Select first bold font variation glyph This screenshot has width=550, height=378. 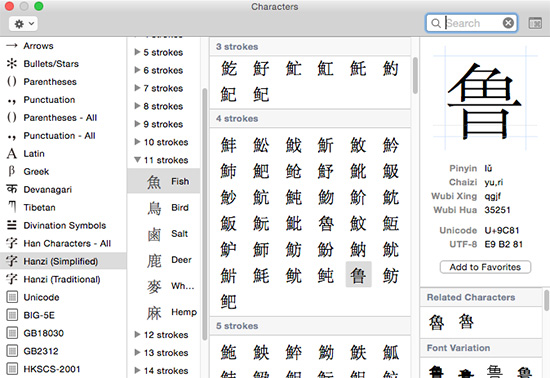pyautogui.click(x=436, y=371)
